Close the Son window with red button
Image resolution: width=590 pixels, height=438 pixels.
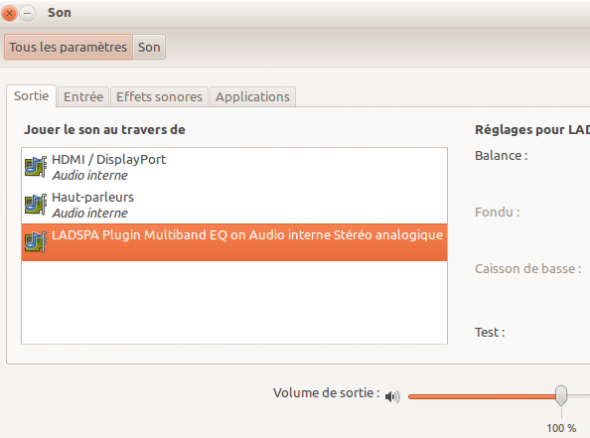click(9, 14)
